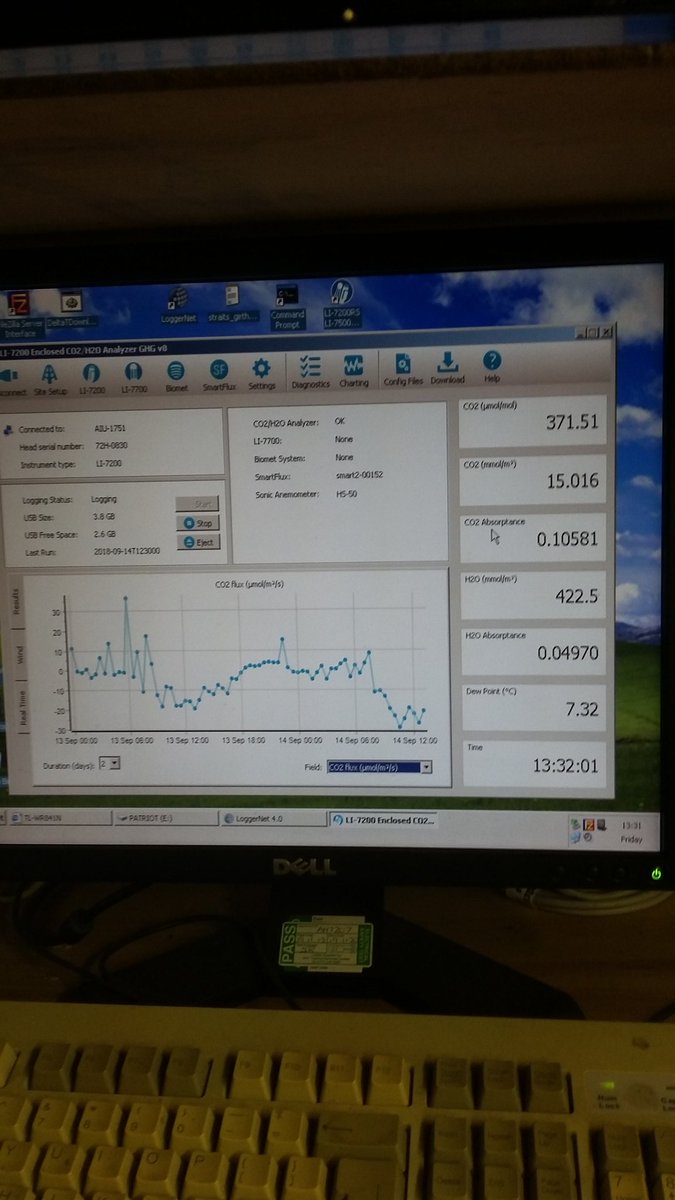Open the LI-7200 settings icon
675x1200 pixels.
pos(92,376)
